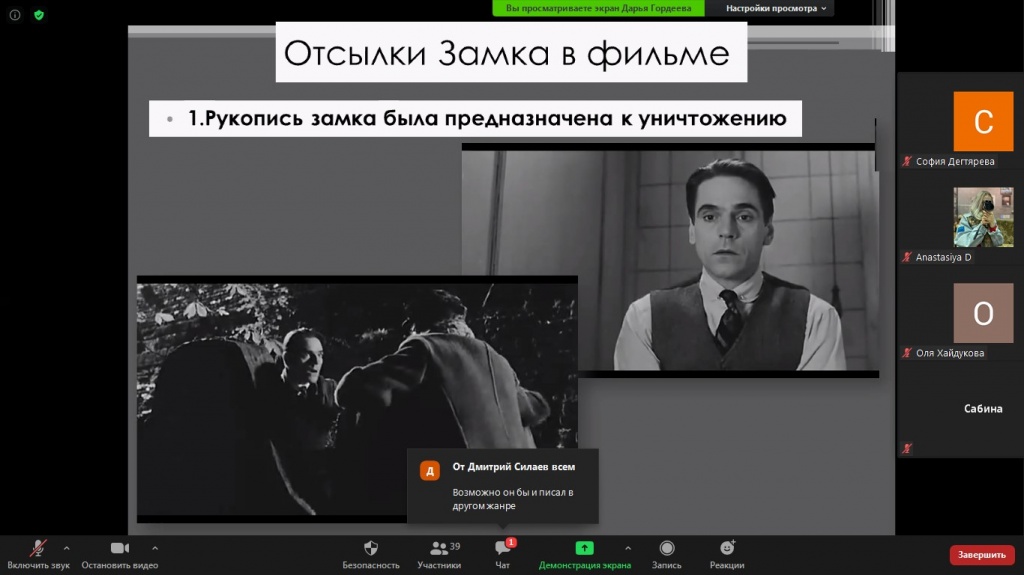Screen dimensions: 1024x575
Task: Select Anastasiya D video thumbnail
Action: pyautogui.click(x=982, y=217)
